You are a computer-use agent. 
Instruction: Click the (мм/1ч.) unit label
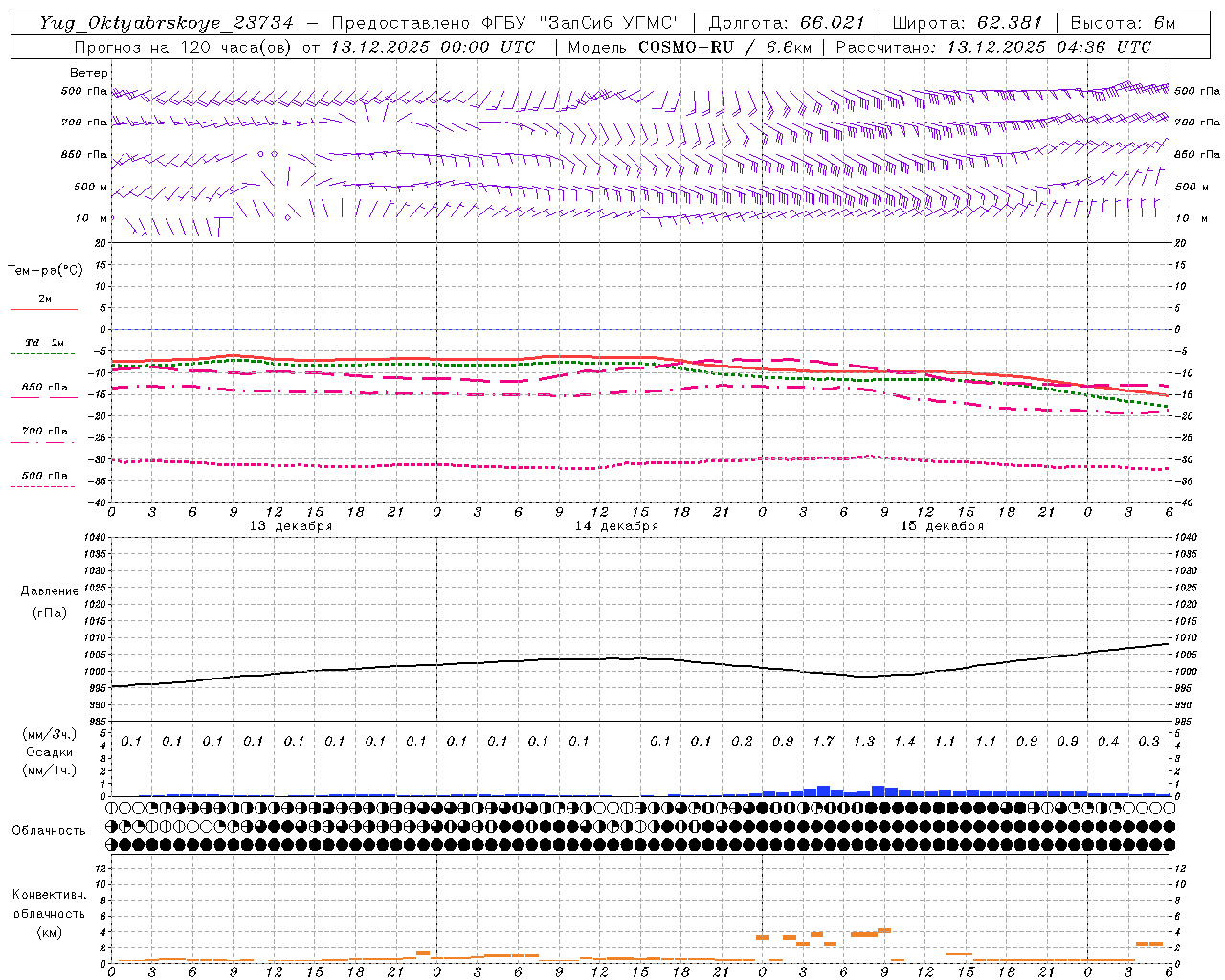(50, 770)
